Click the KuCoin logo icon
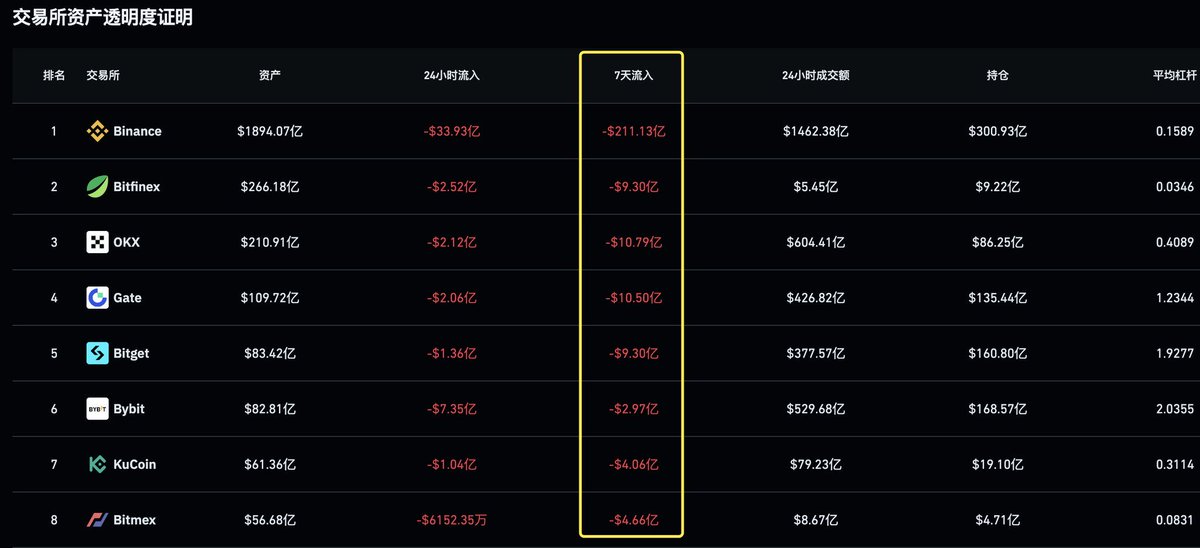The width and height of the screenshot is (1200, 548). point(97,464)
